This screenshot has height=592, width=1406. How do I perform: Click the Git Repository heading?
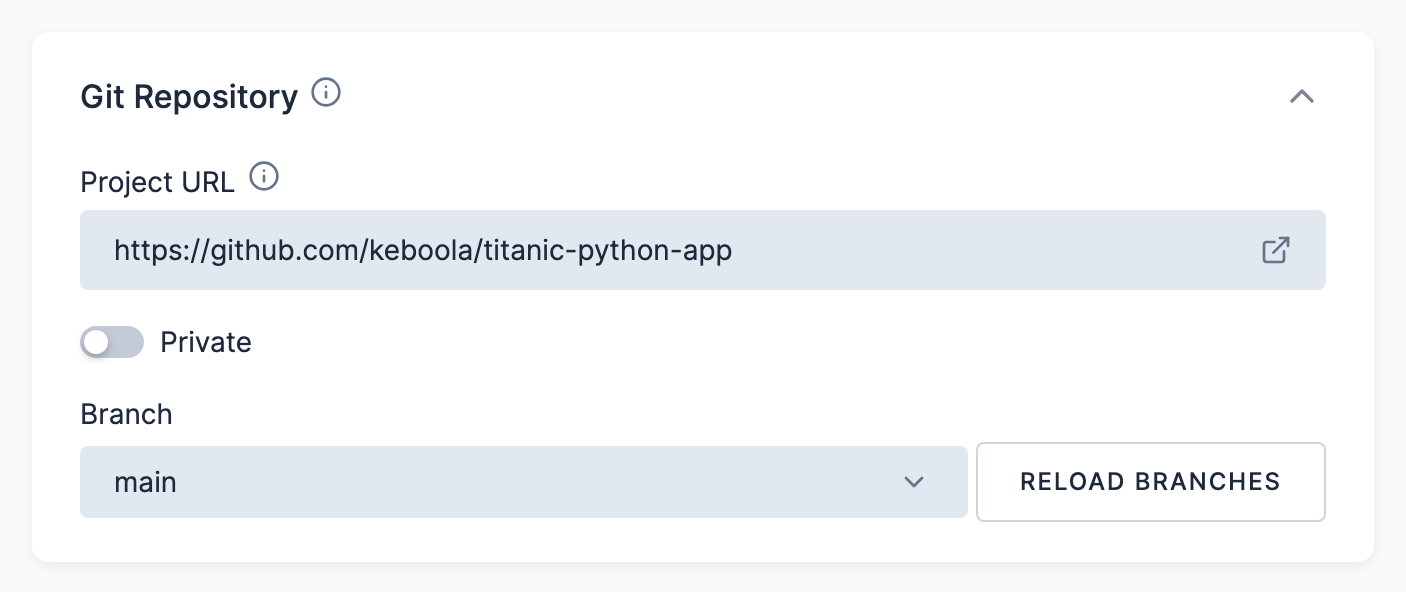[x=189, y=97]
